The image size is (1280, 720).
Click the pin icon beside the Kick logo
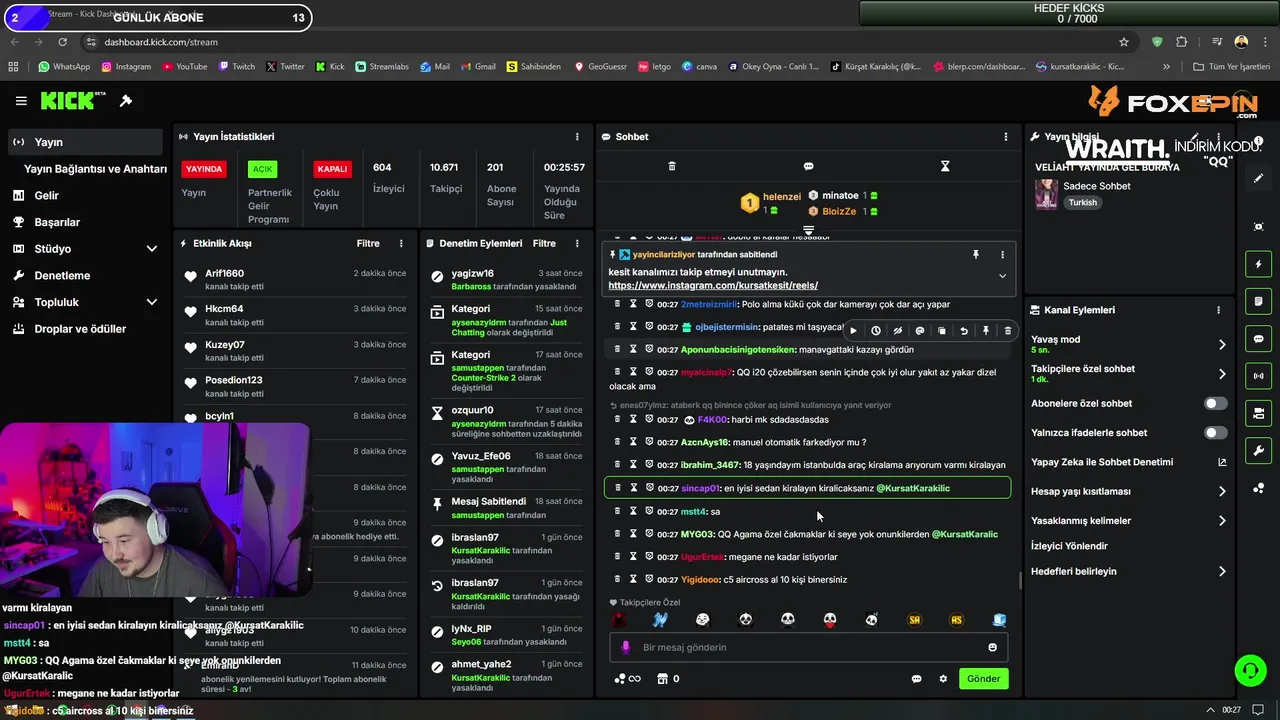click(126, 101)
